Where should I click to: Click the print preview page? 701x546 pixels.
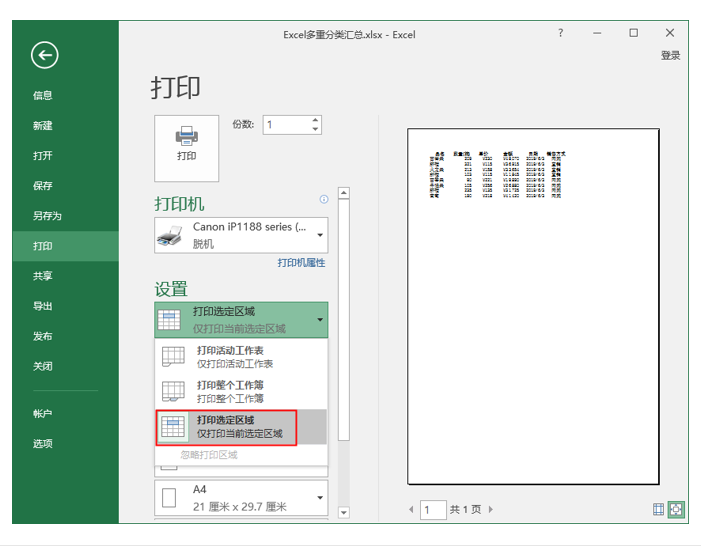[x=533, y=306]
